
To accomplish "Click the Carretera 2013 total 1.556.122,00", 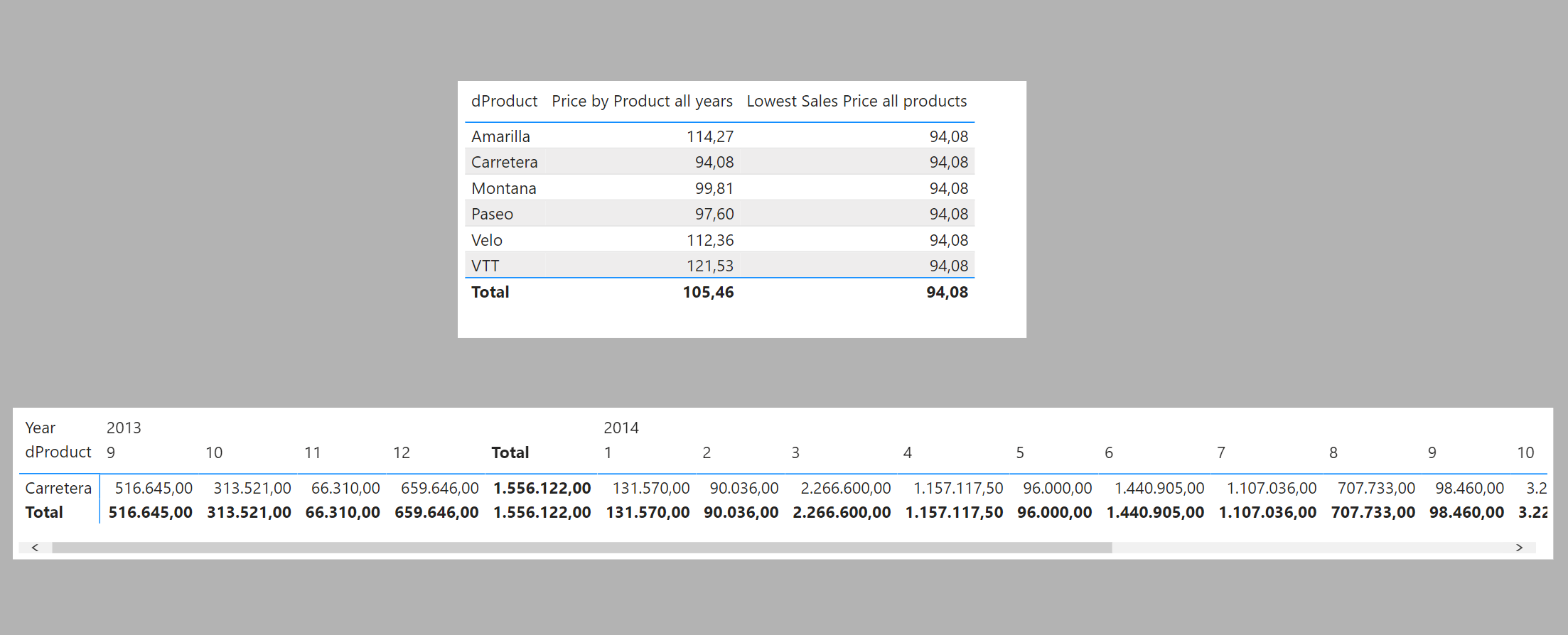I will click(542, 488).
